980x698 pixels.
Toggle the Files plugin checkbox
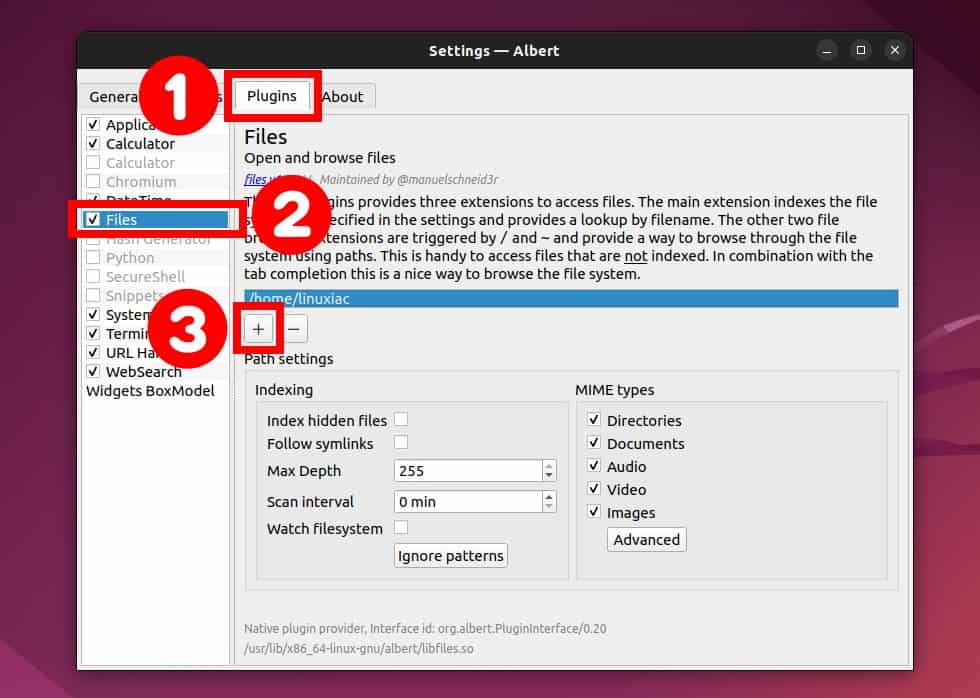click(93, 219)
